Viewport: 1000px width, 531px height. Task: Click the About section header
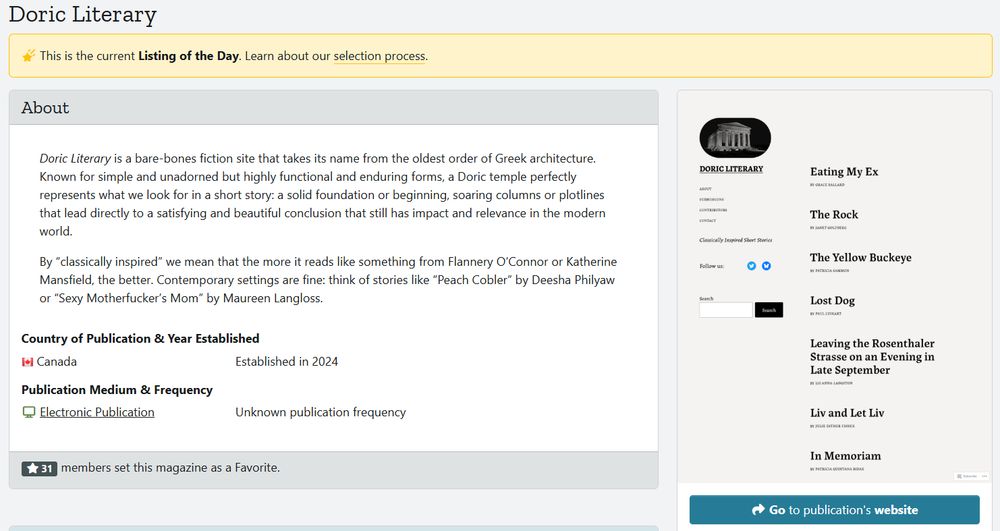pos(334,108)
